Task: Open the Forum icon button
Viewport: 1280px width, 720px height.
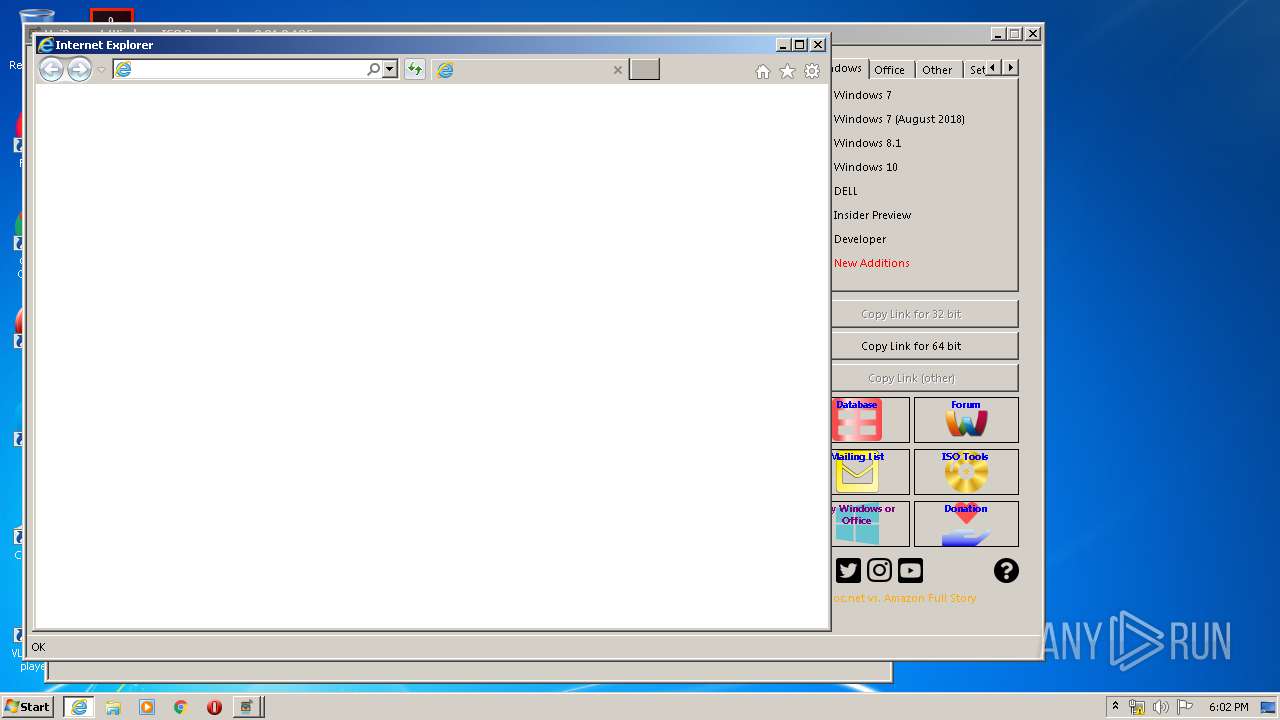Action: 966,420
